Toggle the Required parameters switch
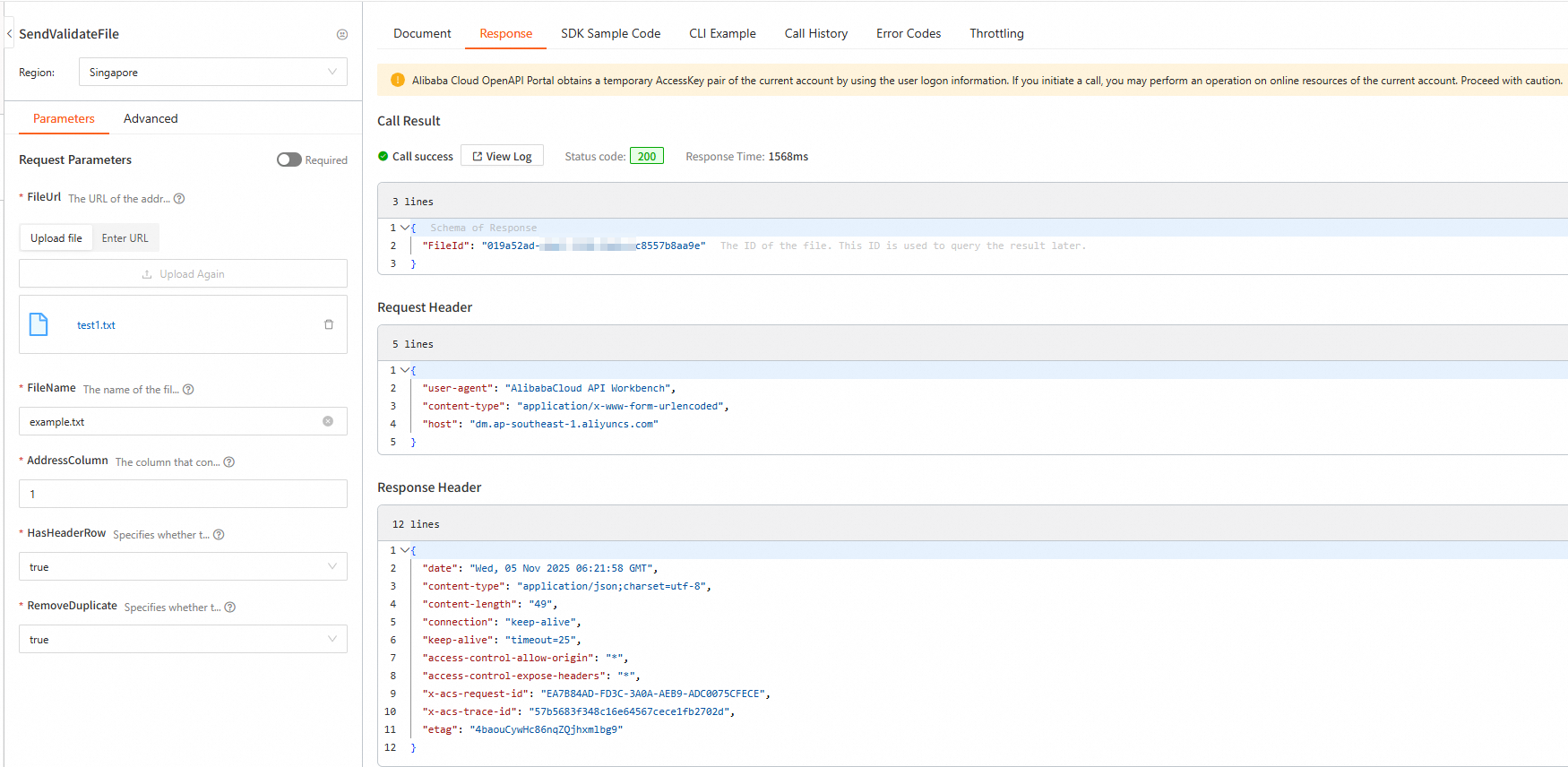1568x767 pixels. tap(289, 159)
